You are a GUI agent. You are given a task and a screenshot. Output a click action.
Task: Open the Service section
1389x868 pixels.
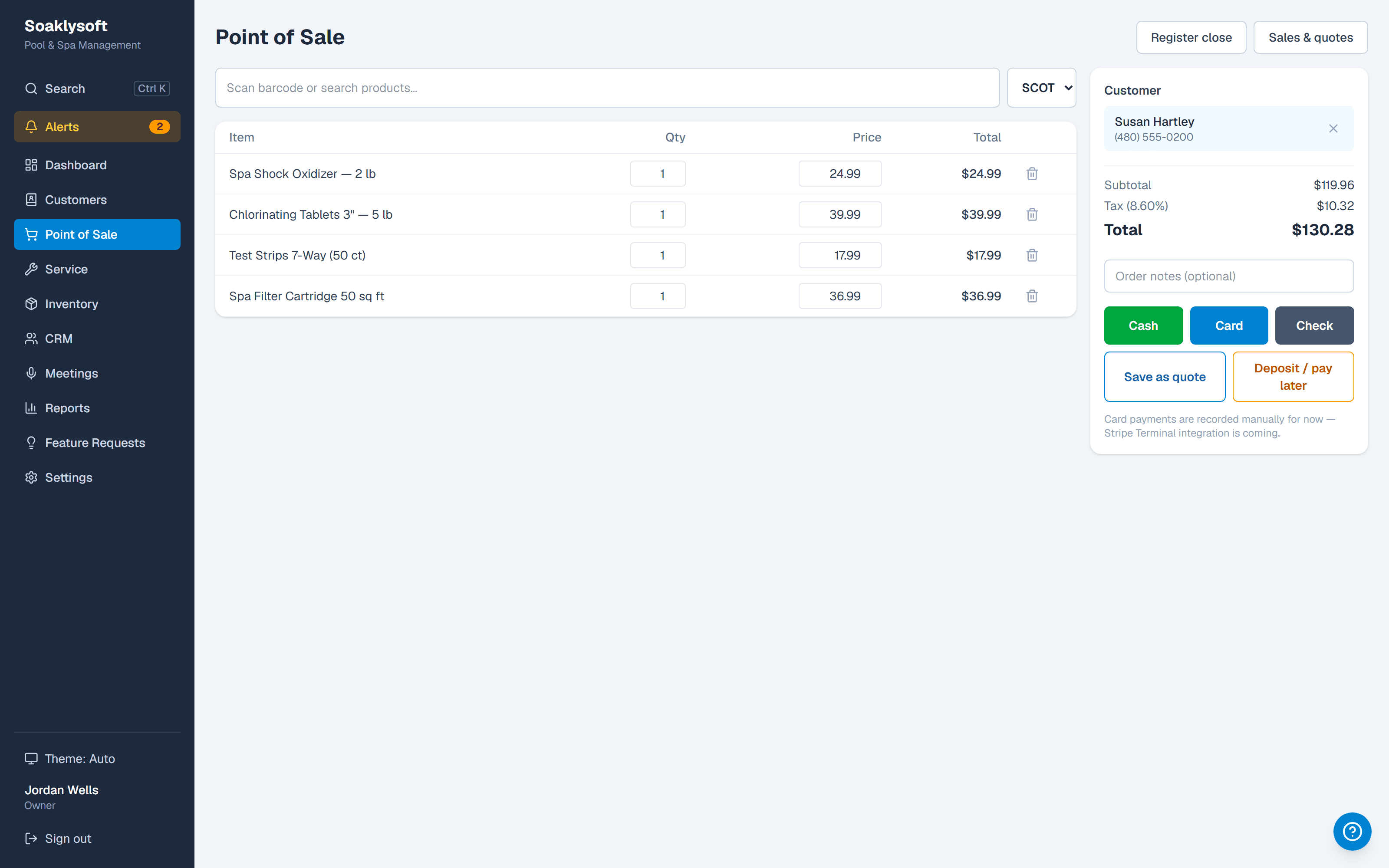pos(97,269)
